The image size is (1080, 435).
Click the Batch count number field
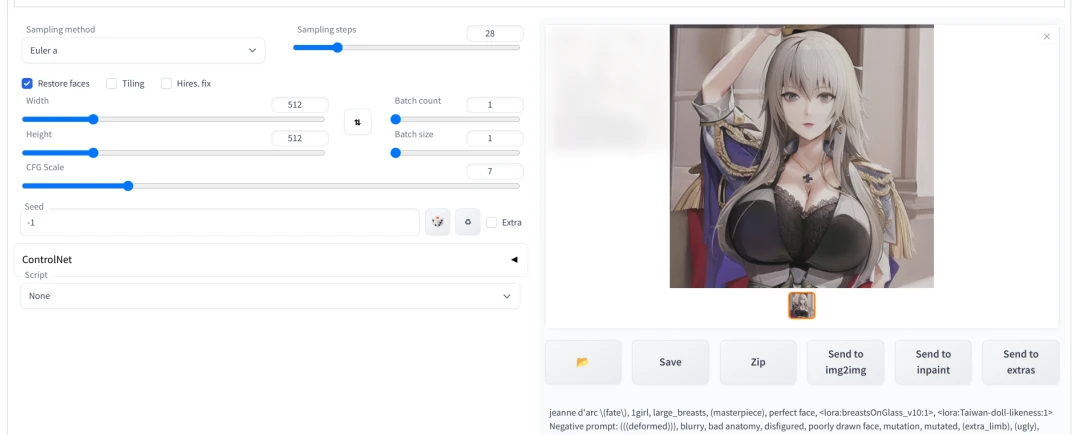pos(495,105)
